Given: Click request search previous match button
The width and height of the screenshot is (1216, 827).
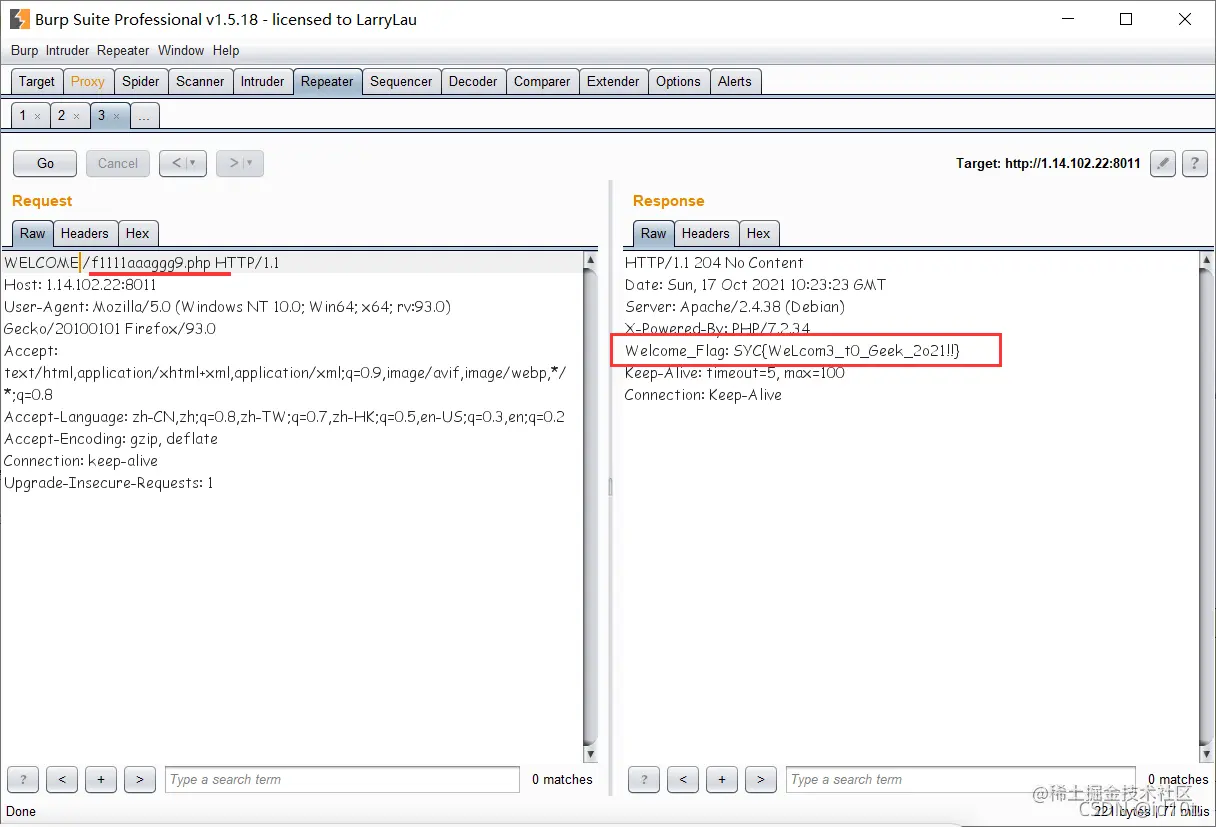Looking at the screenshot, I should pos(62,780).
